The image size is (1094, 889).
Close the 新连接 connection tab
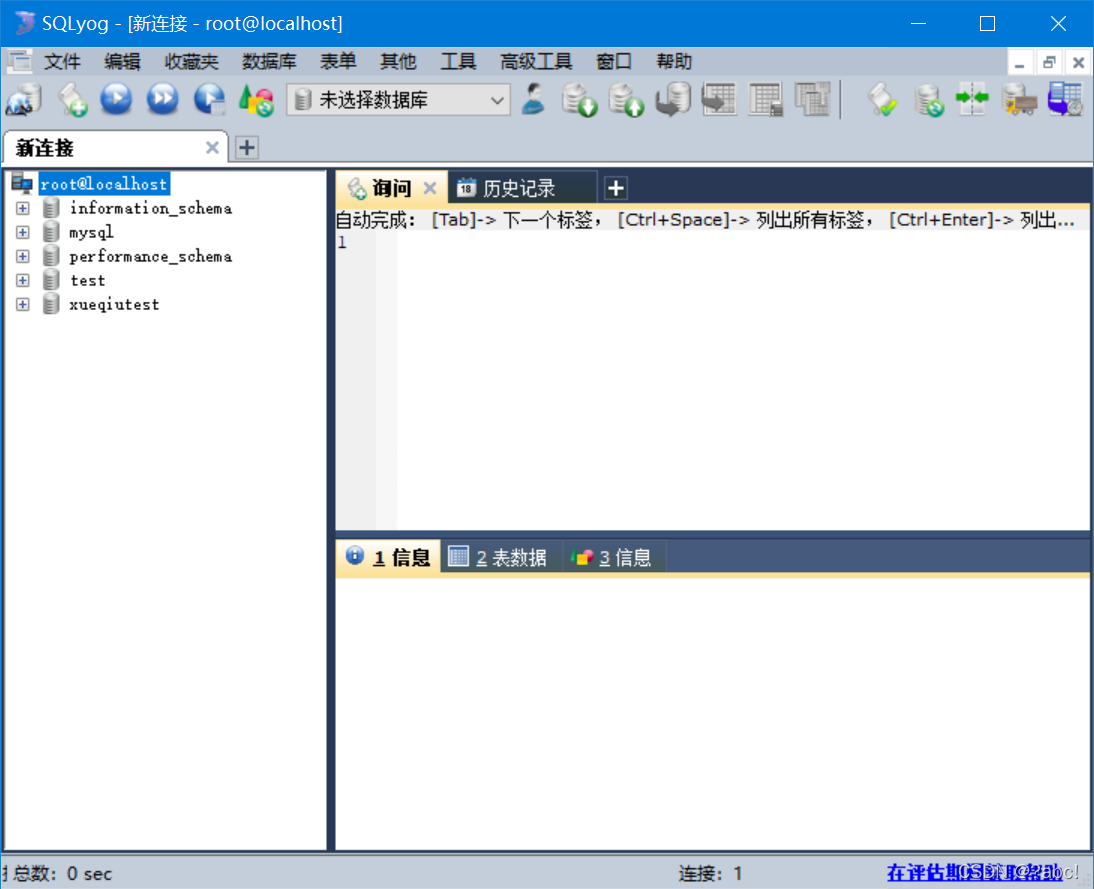(212, 148)
